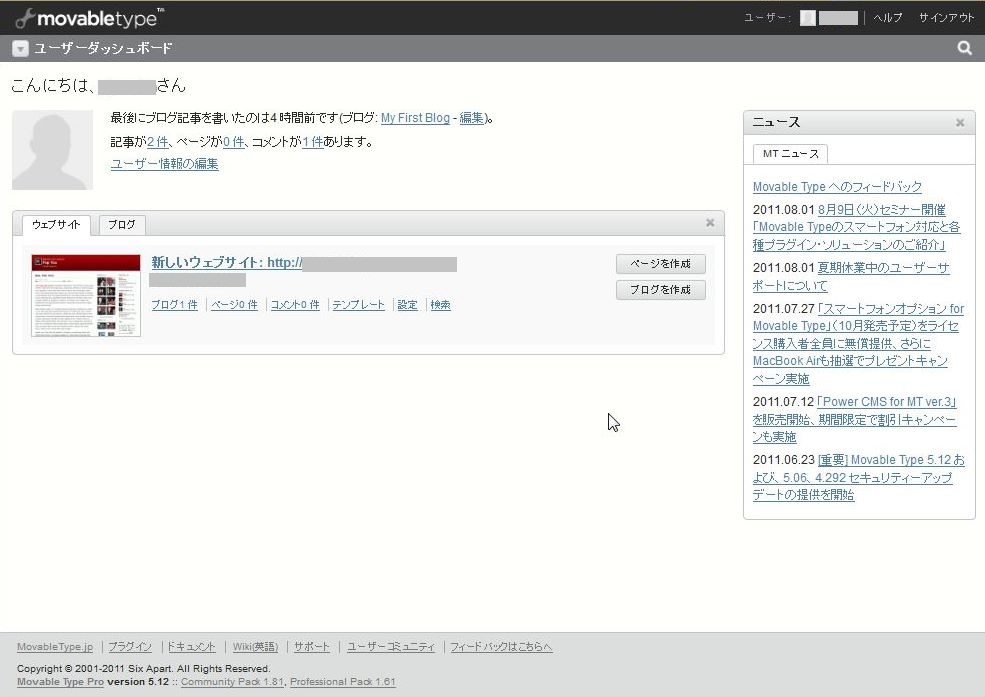Open the ユーザーコミュニティ footer link

click(391, 647)
